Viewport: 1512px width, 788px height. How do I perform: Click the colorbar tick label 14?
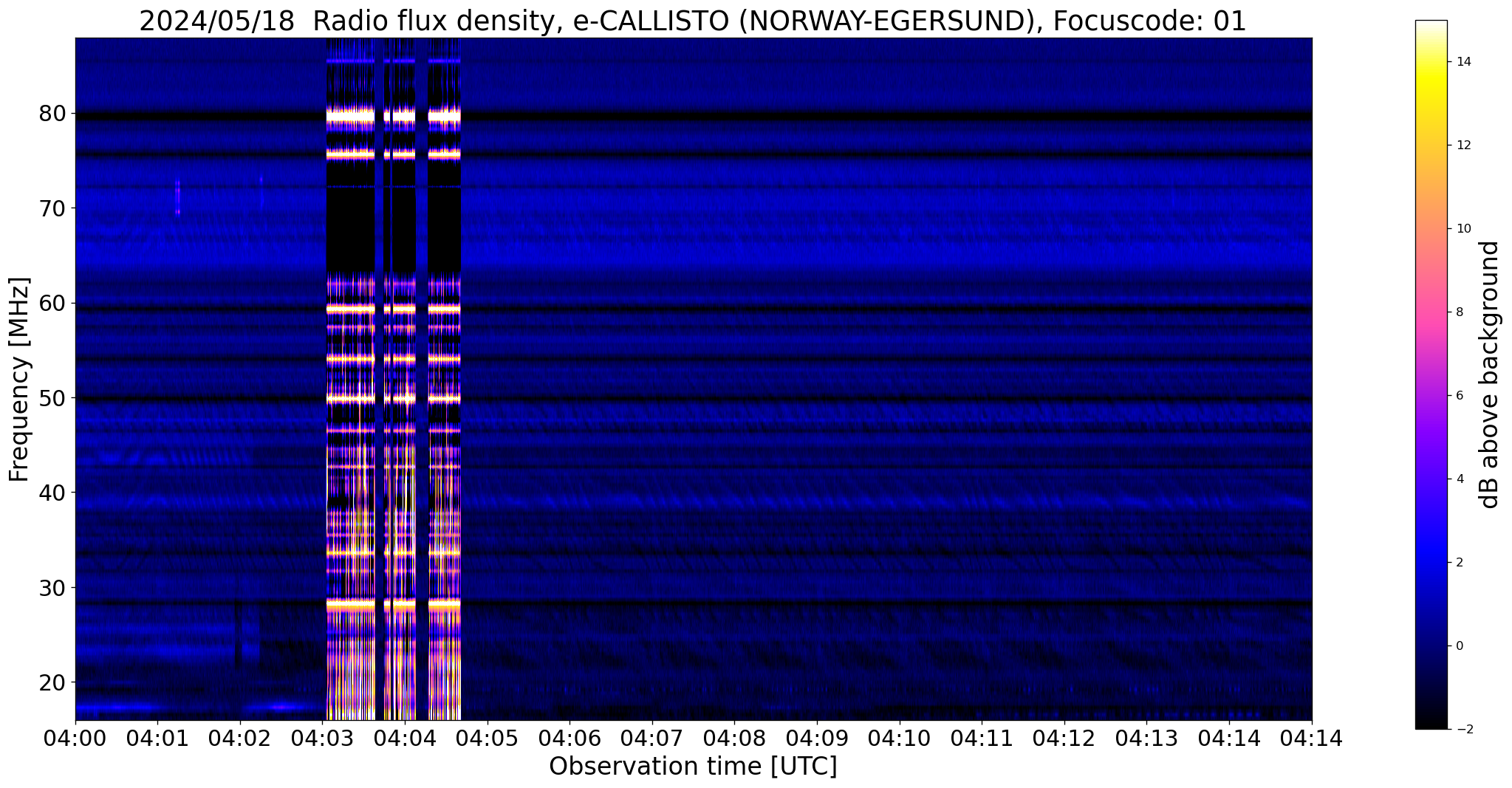tap(1463, 61)
